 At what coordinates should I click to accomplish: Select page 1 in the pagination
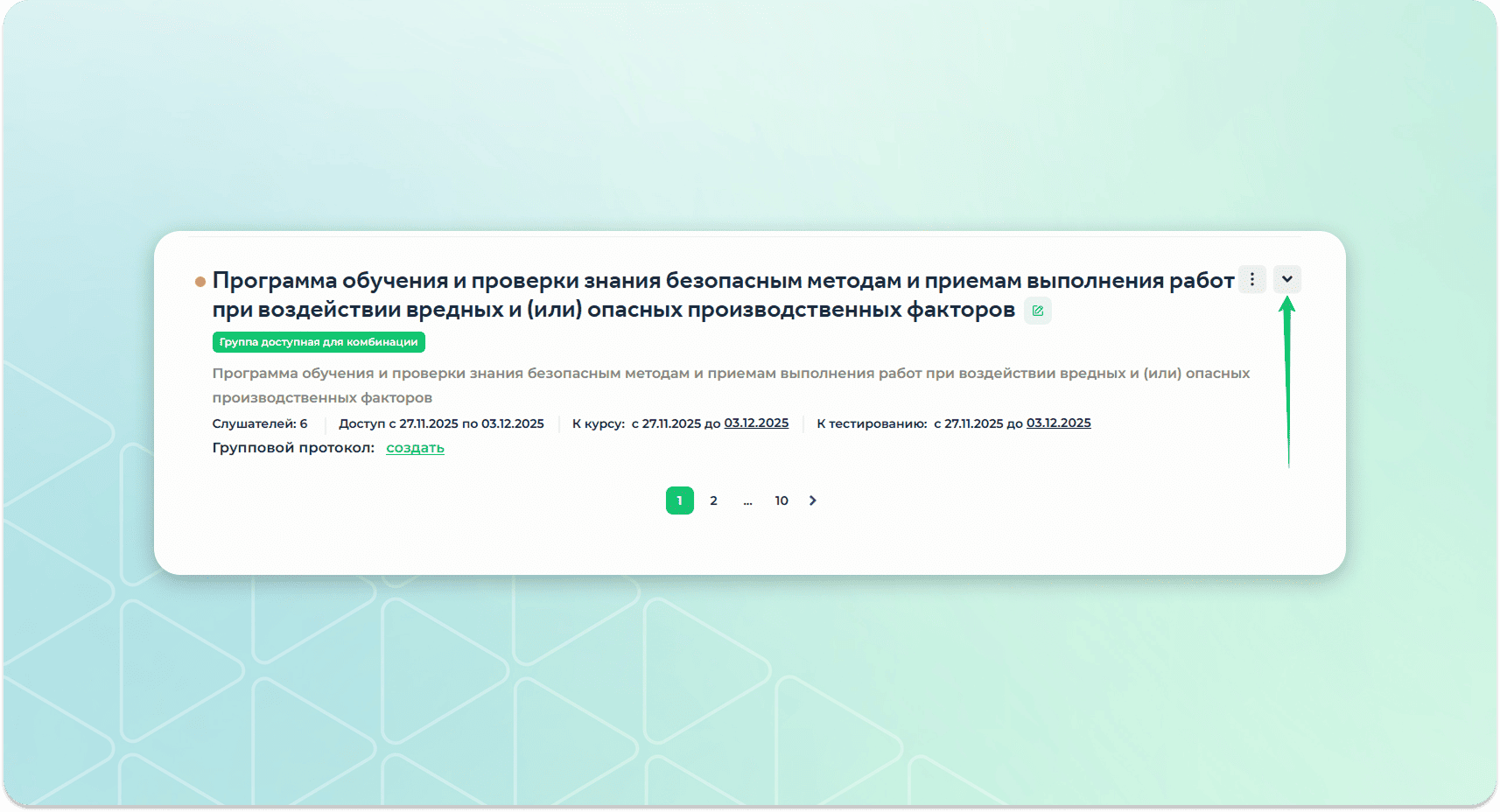(679, 500)
